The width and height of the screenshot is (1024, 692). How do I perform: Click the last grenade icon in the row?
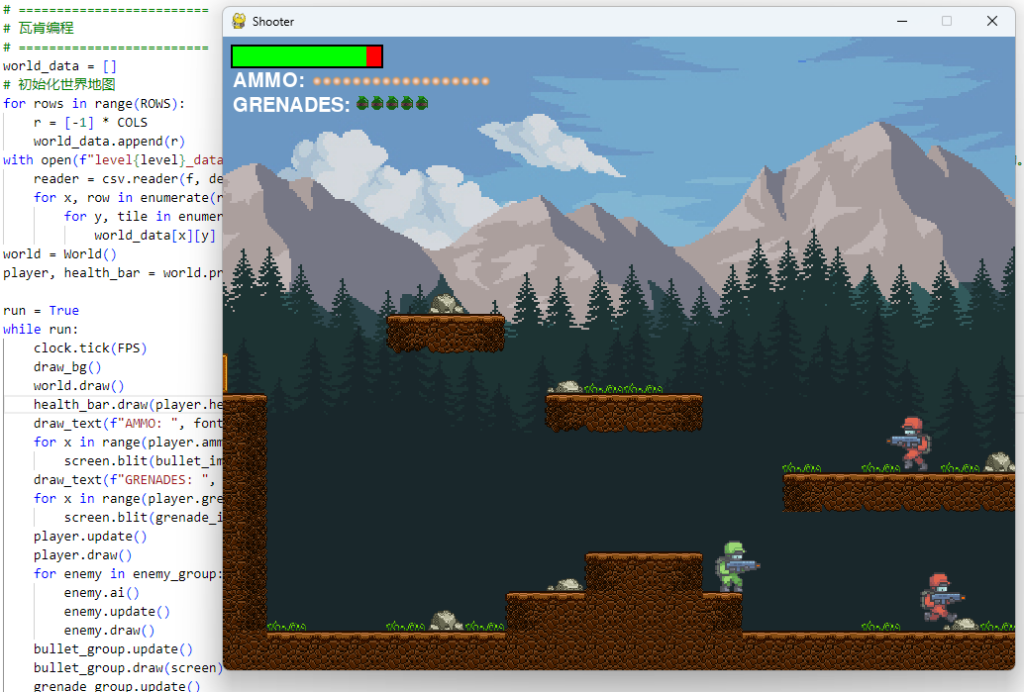click(422, 103)
